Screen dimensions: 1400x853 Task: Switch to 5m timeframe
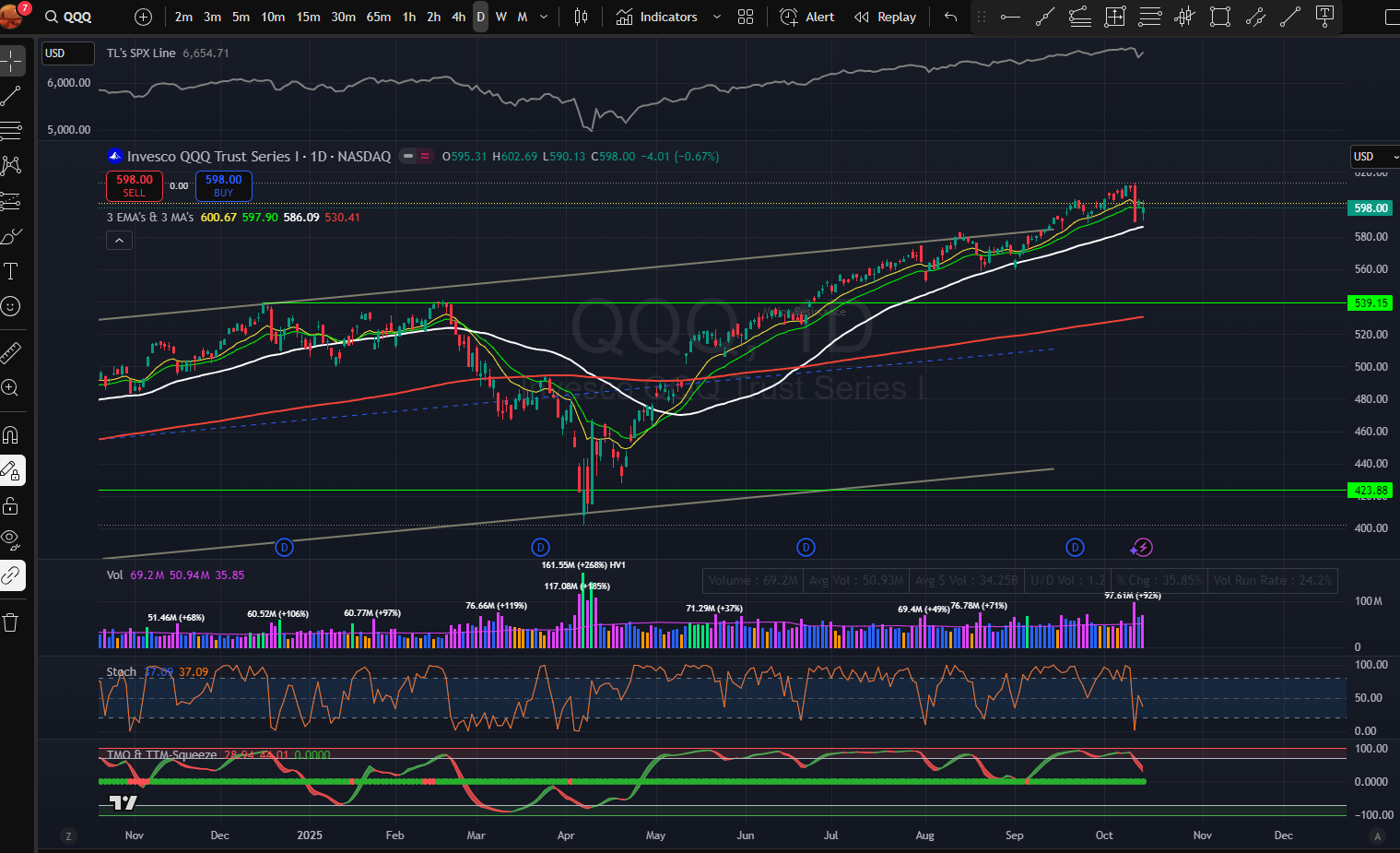pyautogui.click(x=241, y=17)
